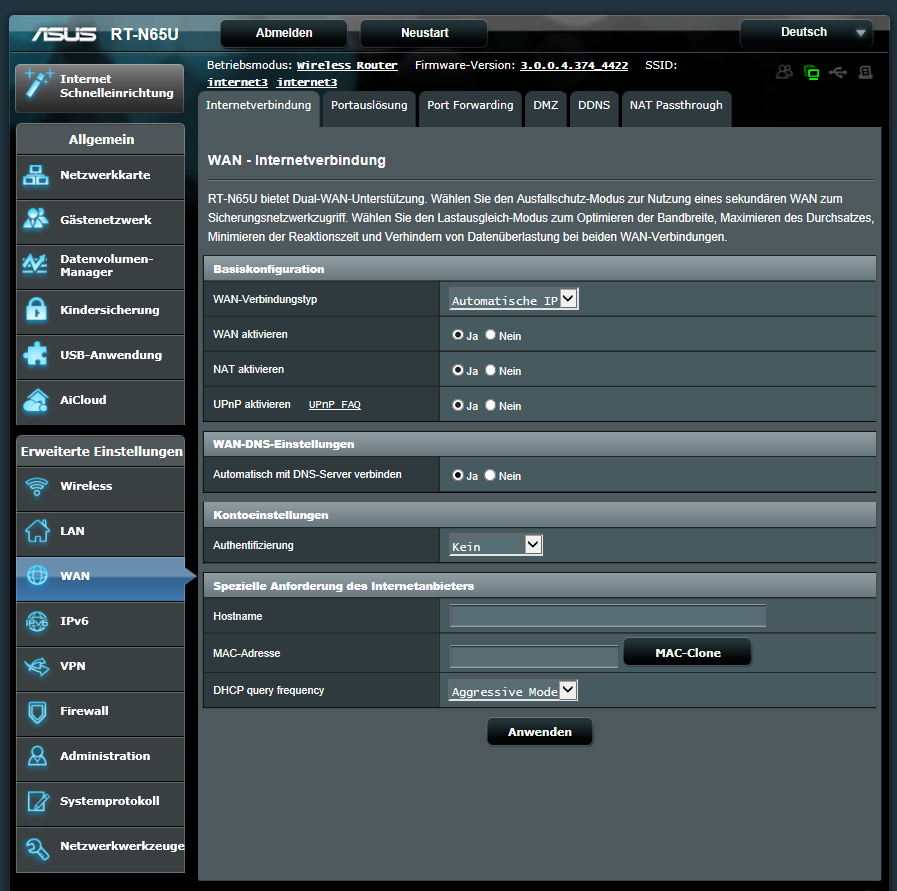The width and height of the screenshot is (897, 891).
Task: Open the Wireless settings wifi icon
Action: point(37,486)
